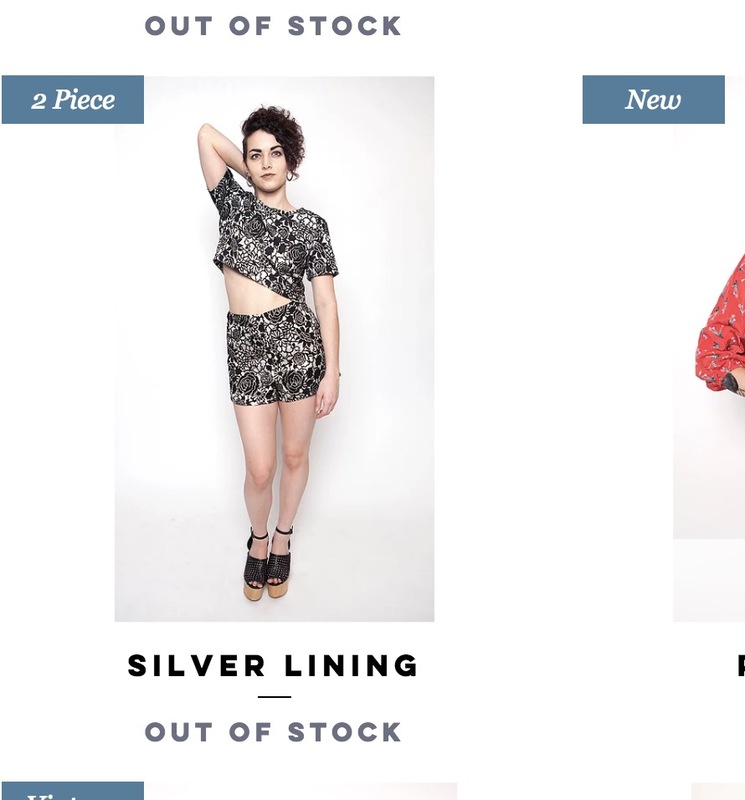Open the Silver Lining product photo
Image resolution: width=745 pixels, height=800 pixels.
(275, 349)
